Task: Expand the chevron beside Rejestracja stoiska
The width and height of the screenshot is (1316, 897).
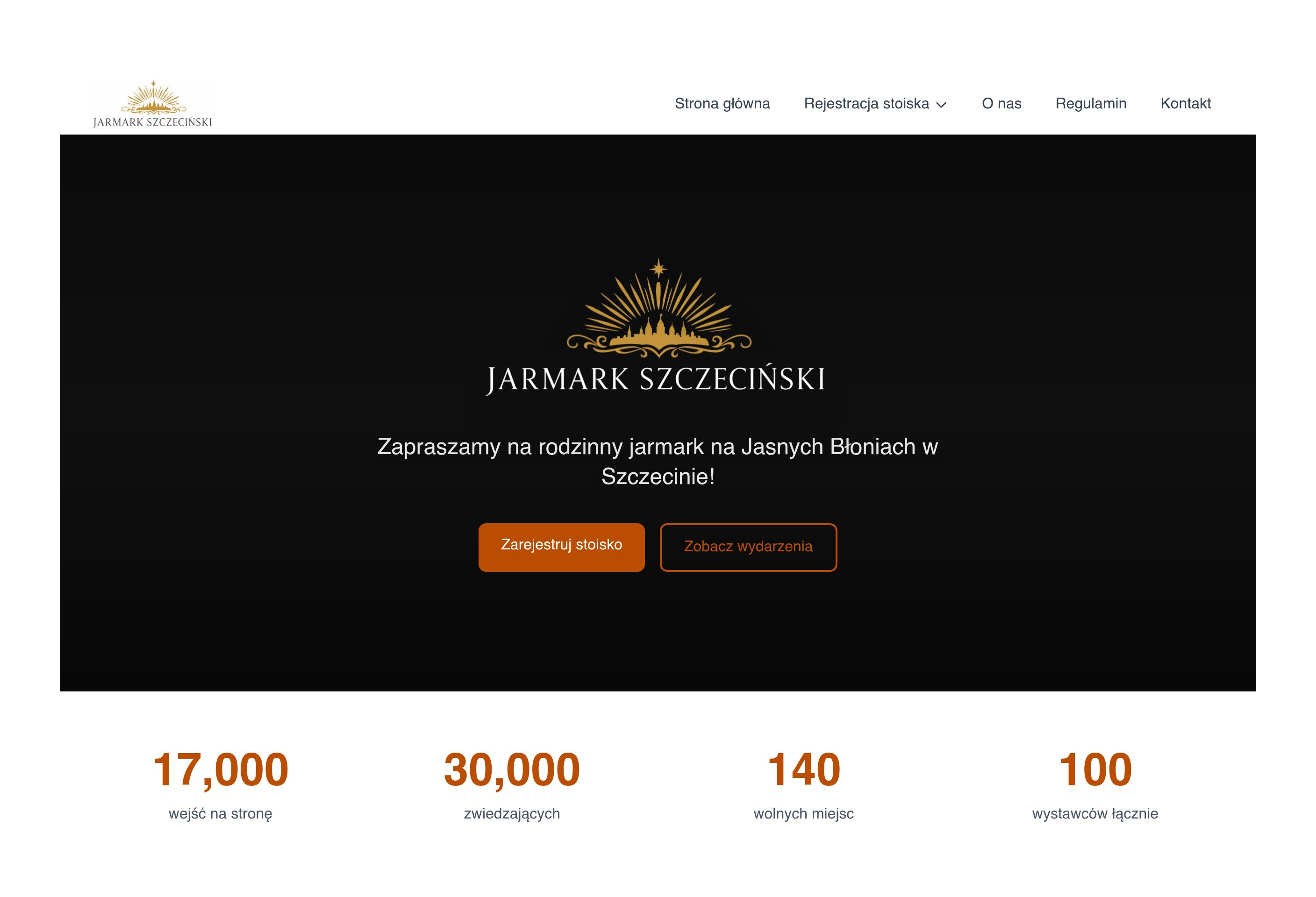Action: tap(941, 105)
